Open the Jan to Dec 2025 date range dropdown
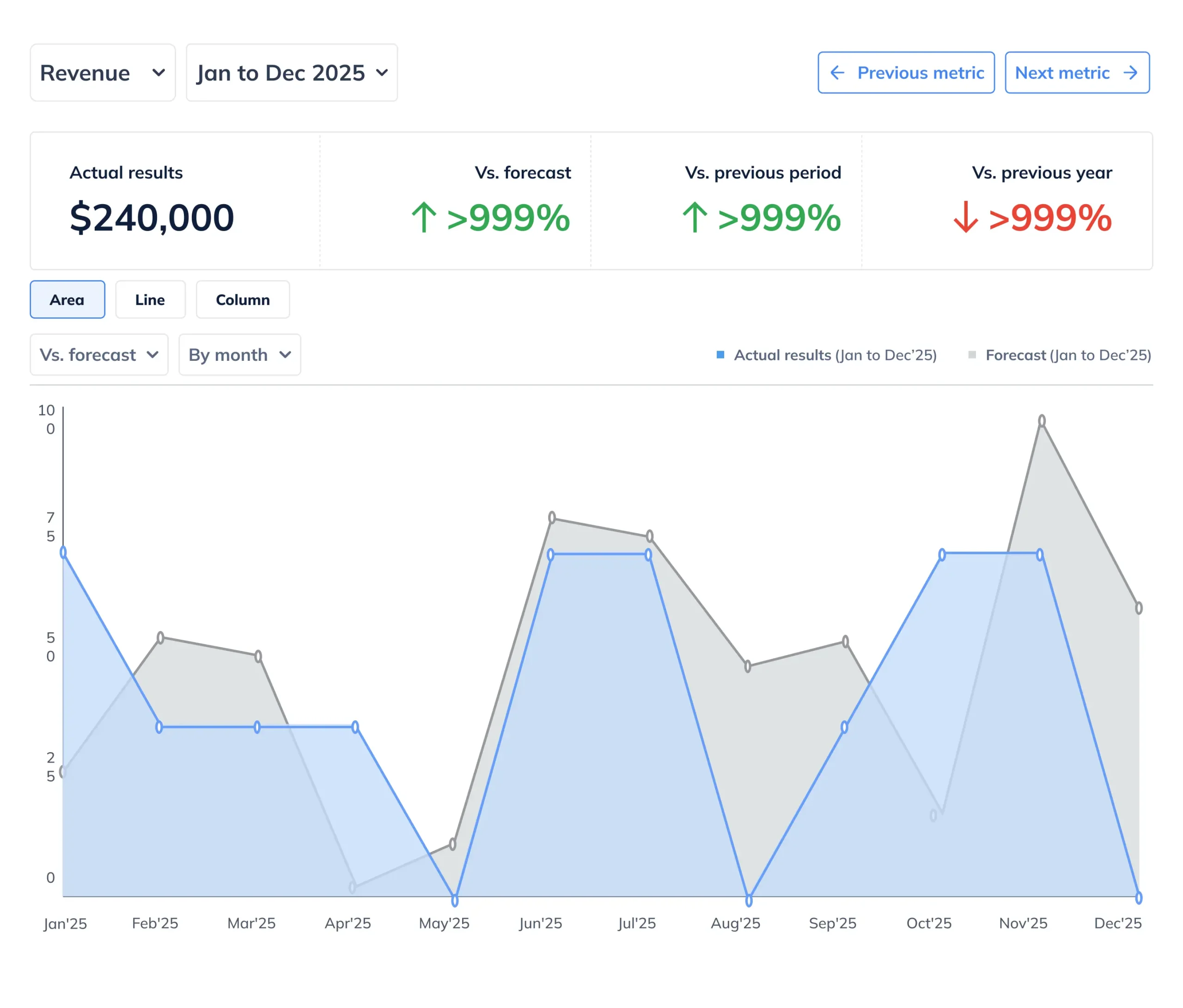1183x1008 pixels. tap(292, 73)
